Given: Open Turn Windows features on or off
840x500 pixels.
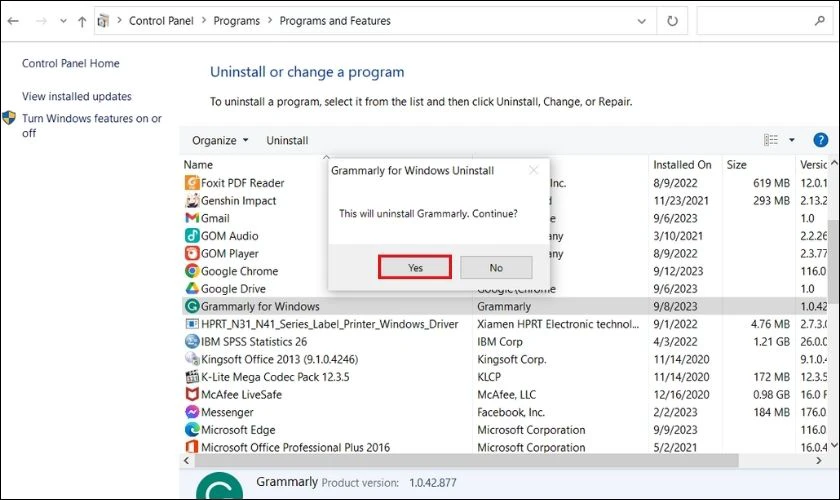Looking at the screenshot, I should pos(92,125).
